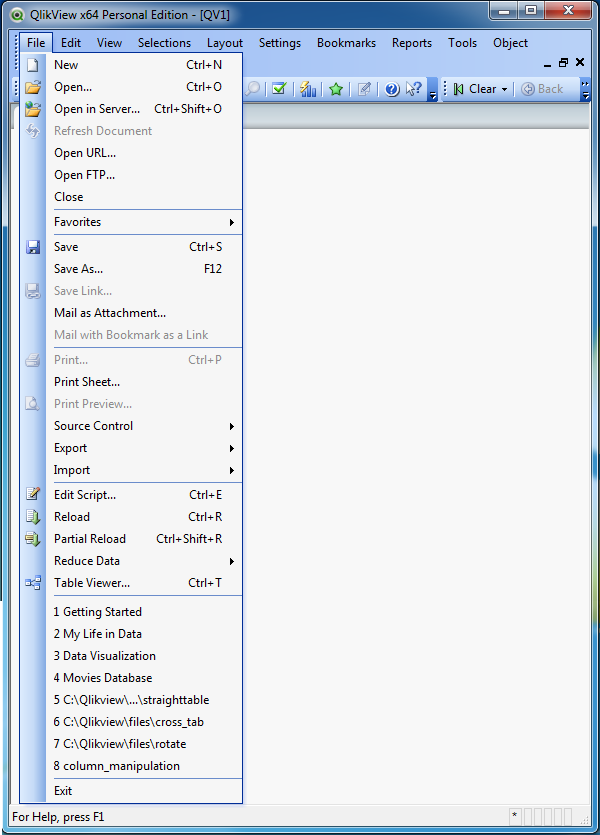This screenshot has height=835, width=600.
Task: Click the Clear selections button
Action: 475,89
